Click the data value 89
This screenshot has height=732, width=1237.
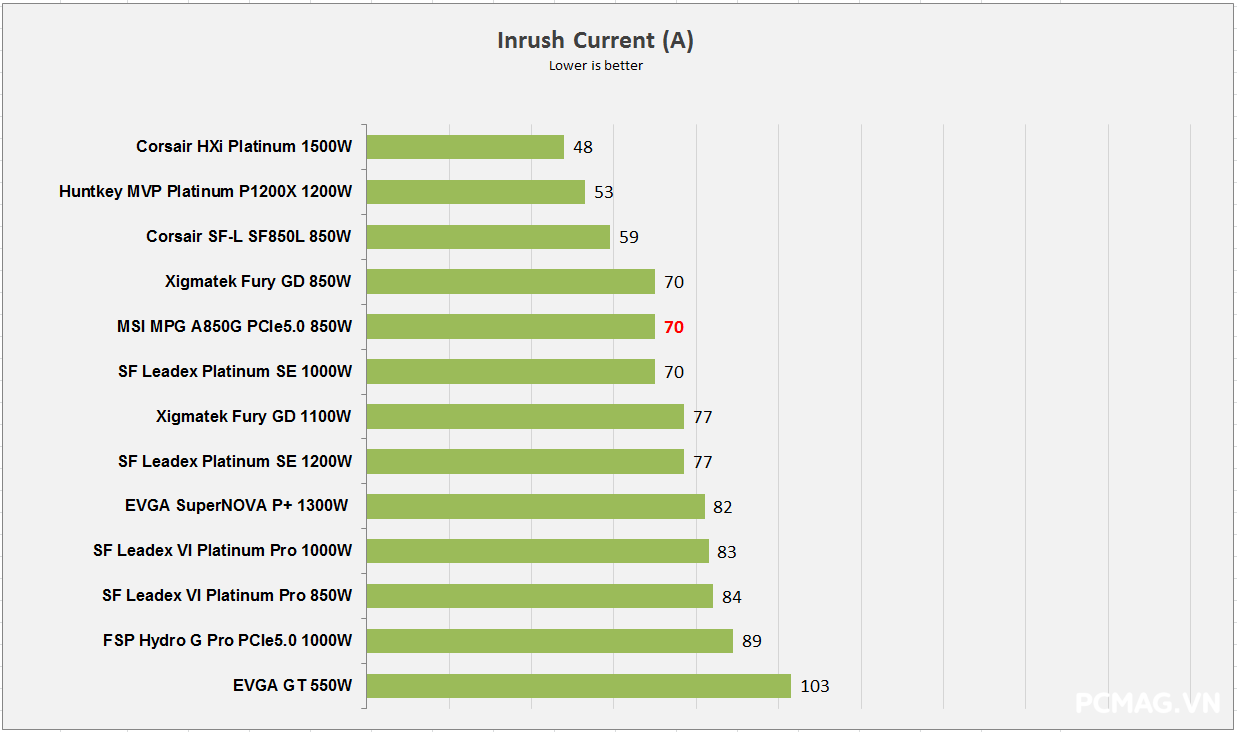click(752, 641)
